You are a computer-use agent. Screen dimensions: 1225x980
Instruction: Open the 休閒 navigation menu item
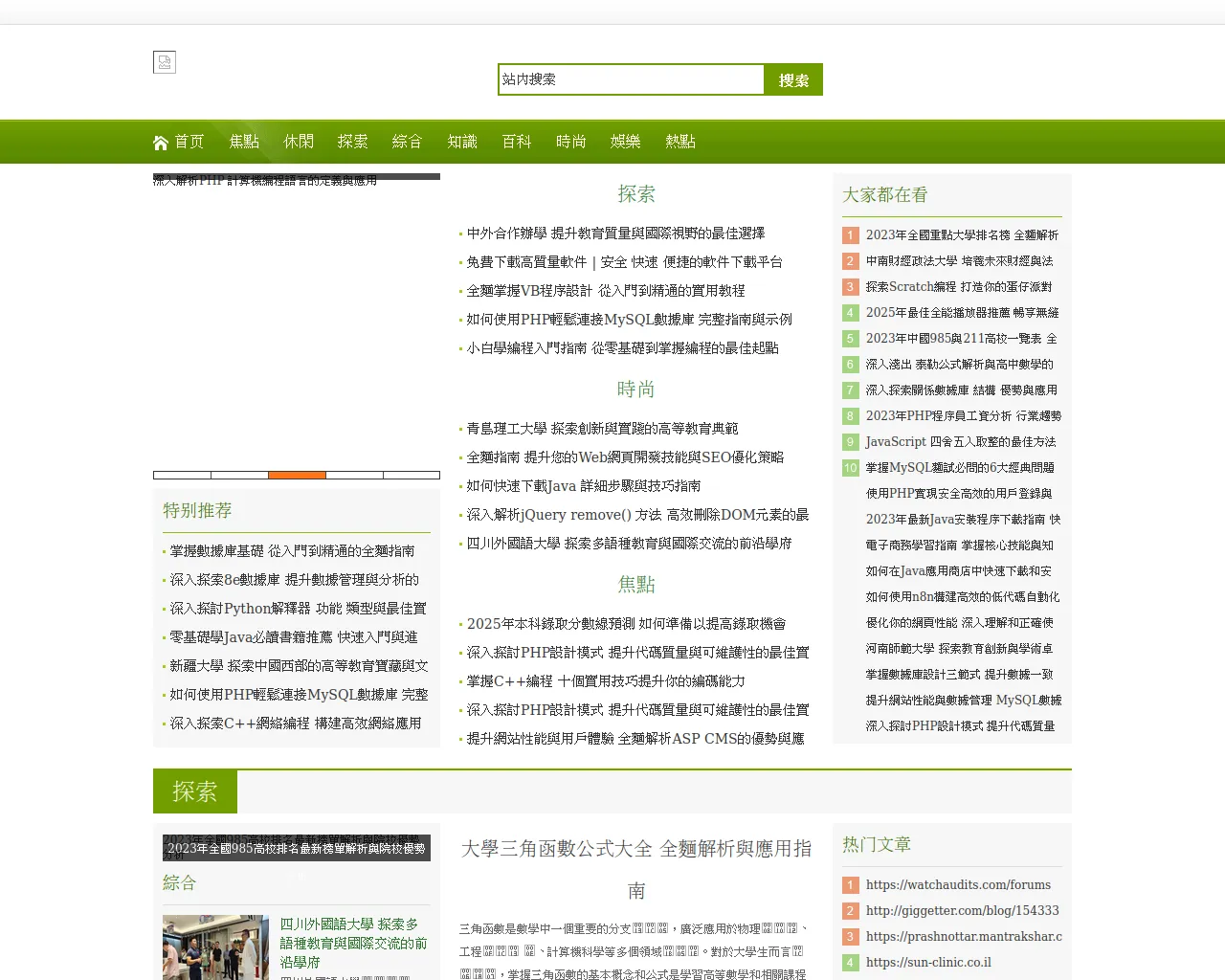point(299,142)
